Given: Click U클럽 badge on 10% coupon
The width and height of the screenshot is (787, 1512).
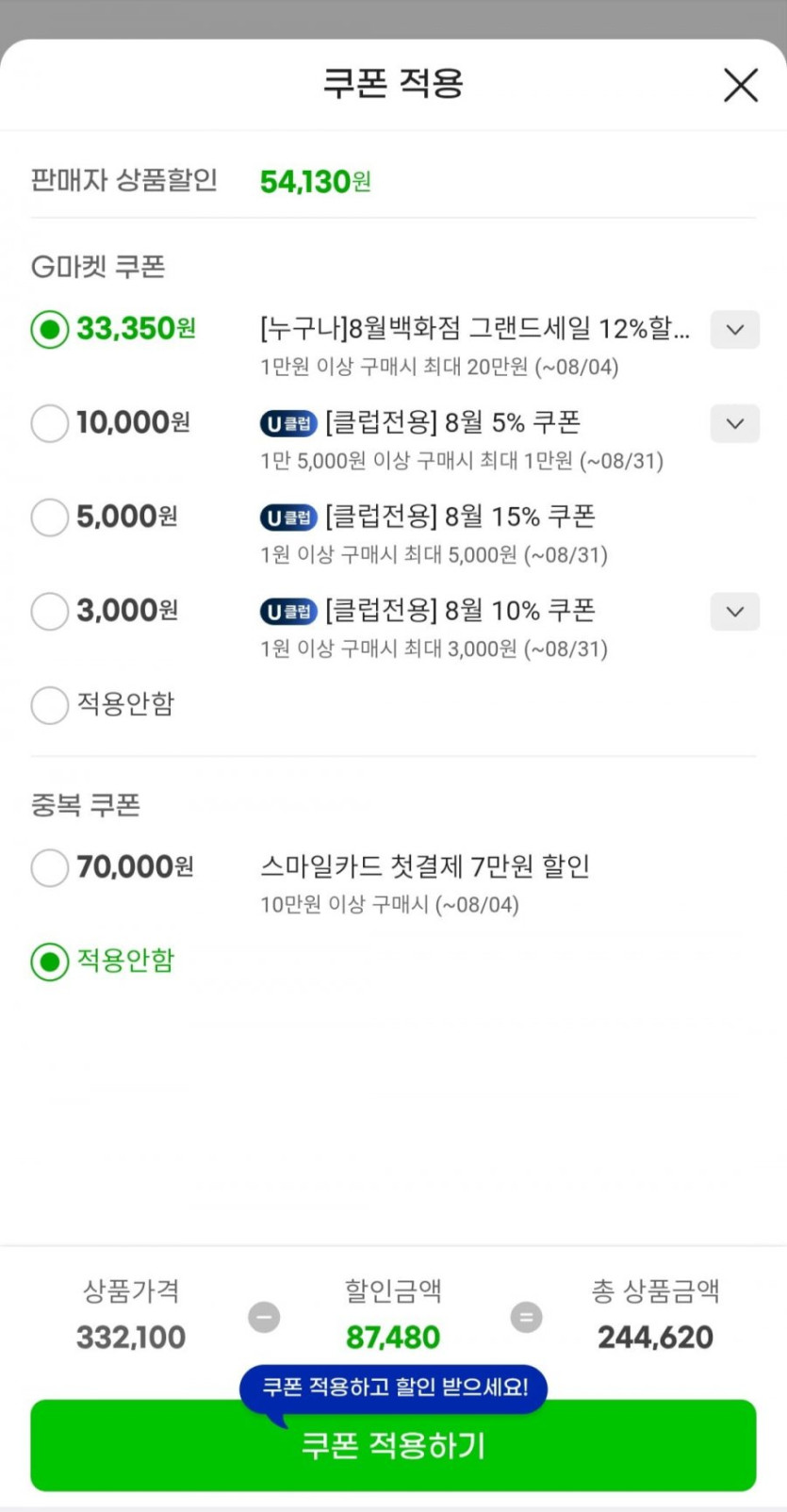Looking at the screenshot, I should [288, 612].
